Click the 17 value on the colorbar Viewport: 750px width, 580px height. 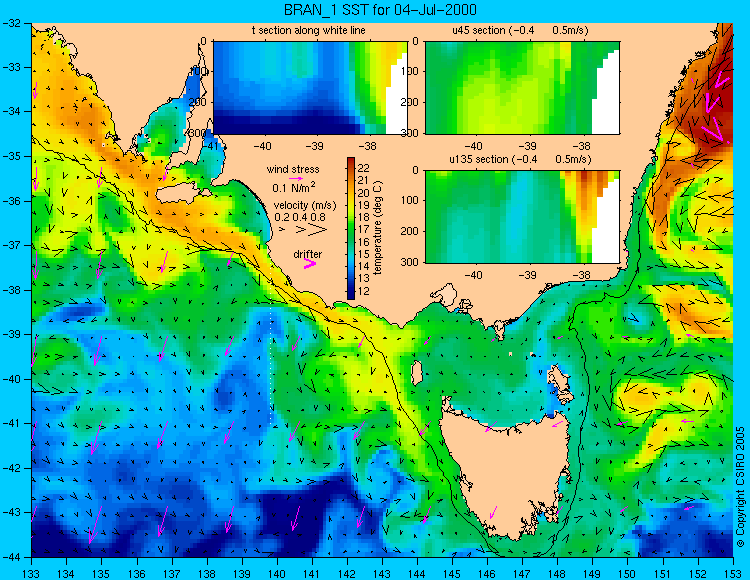click(x=364, y=230)
